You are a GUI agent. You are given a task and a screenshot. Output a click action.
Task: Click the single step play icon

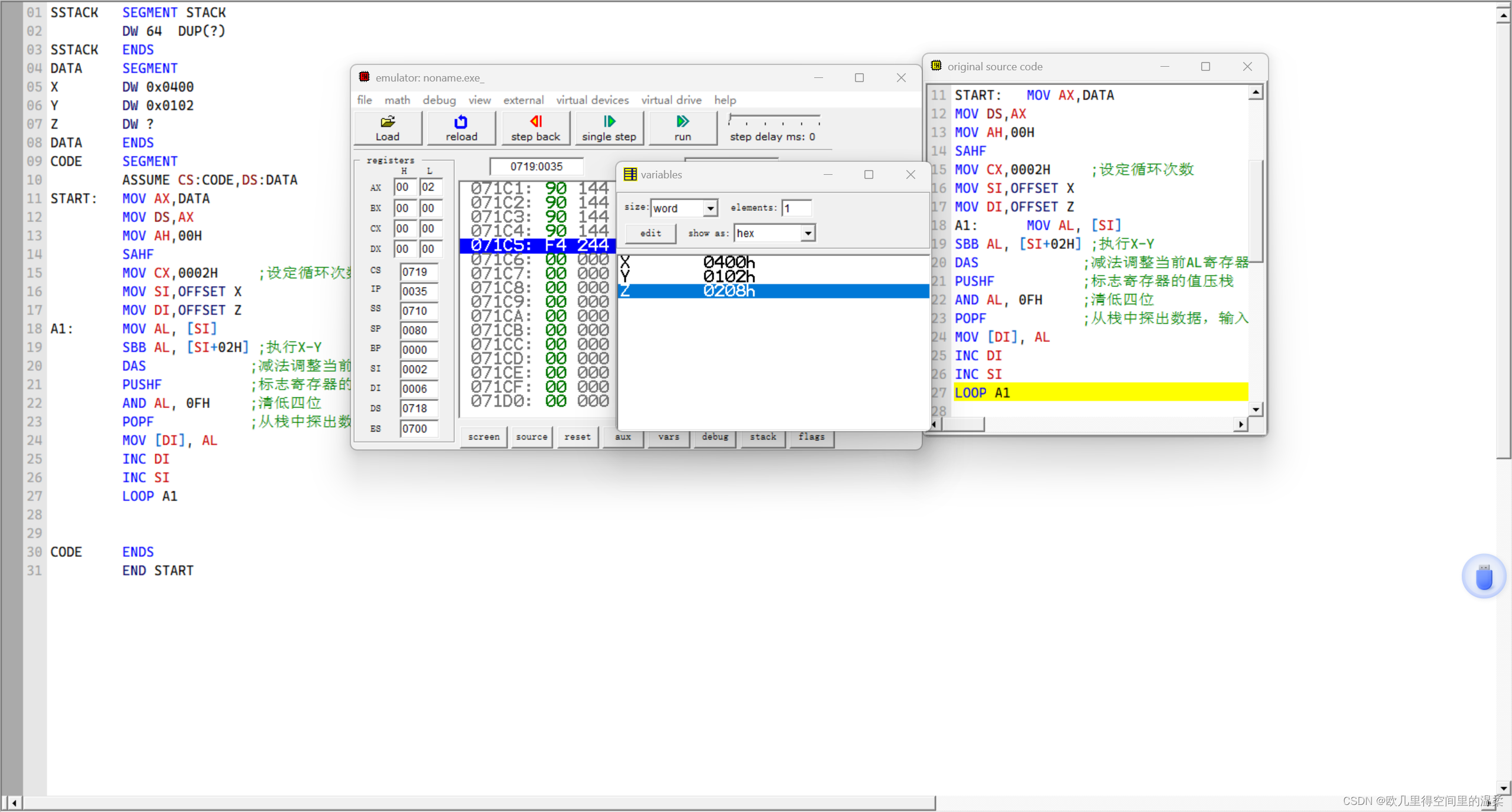[x=609, y=122]
